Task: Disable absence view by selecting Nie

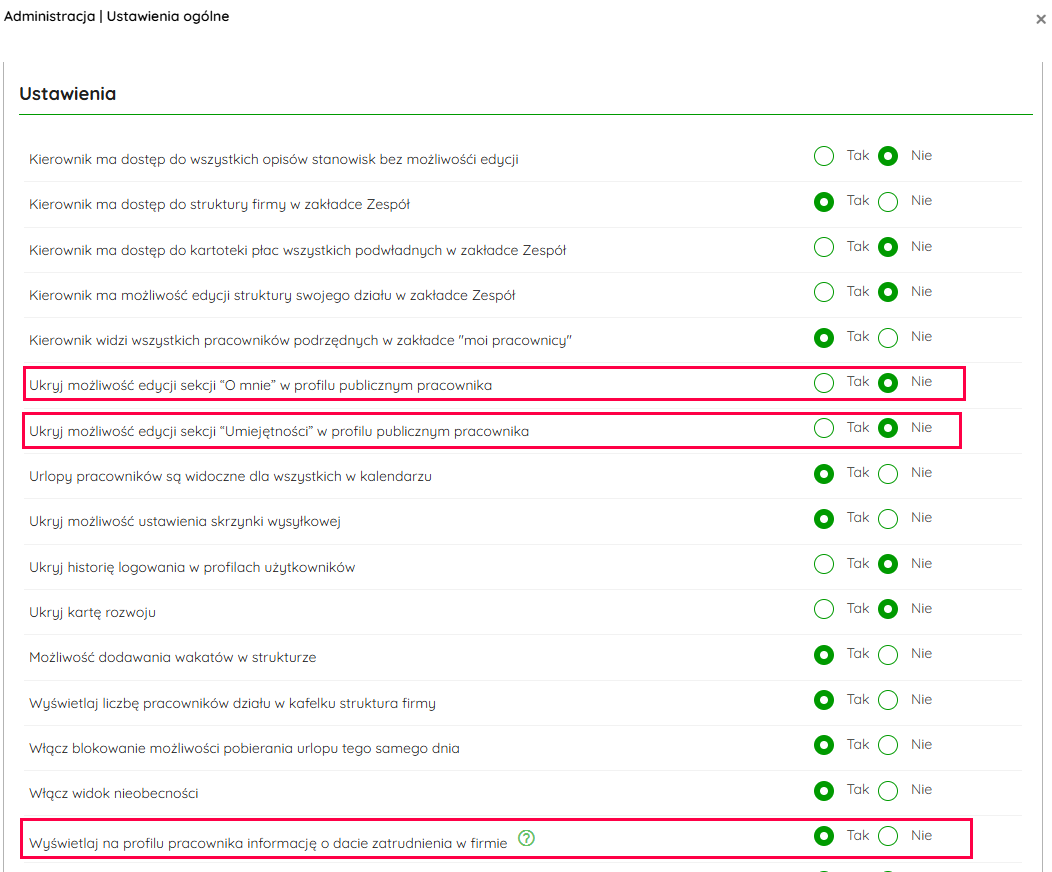Action: tap(888, 791)
